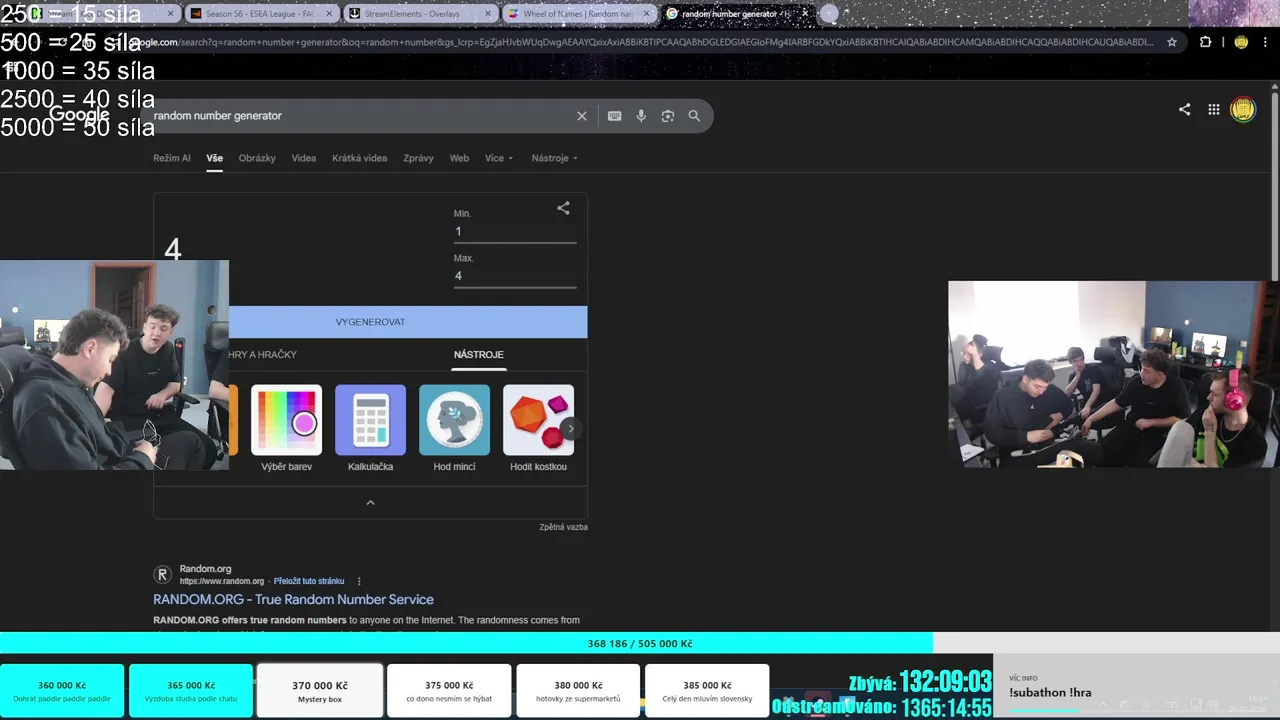Click the left webcam overlay feed
The height and width of the screenshot is (720, 1280).
pyautogui.click(x=114, y=365)
